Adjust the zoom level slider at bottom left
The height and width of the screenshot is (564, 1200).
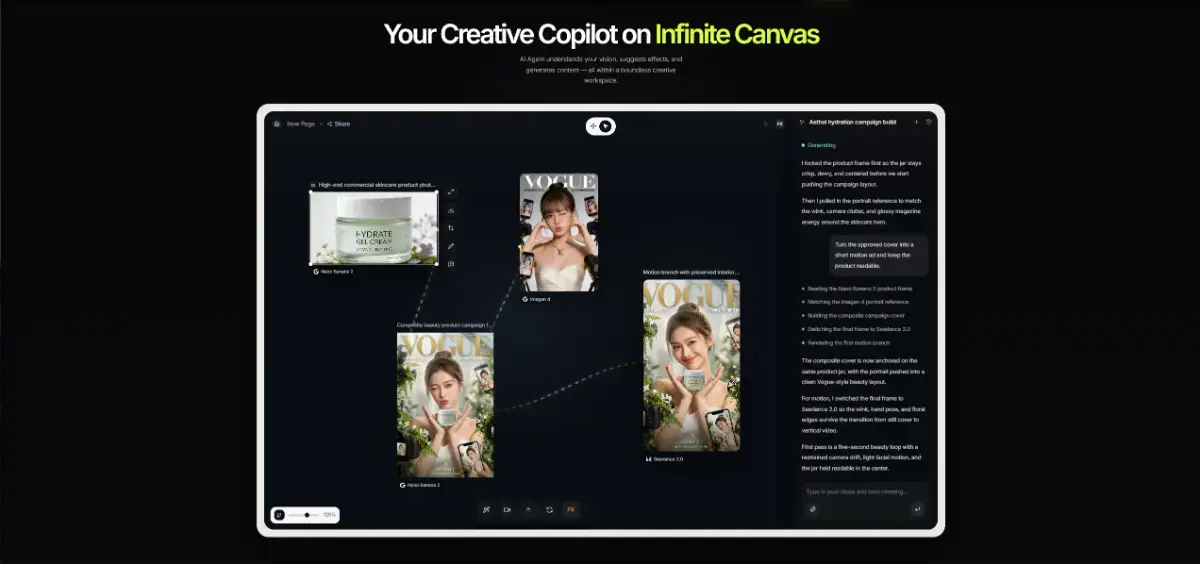coord(306,515)
